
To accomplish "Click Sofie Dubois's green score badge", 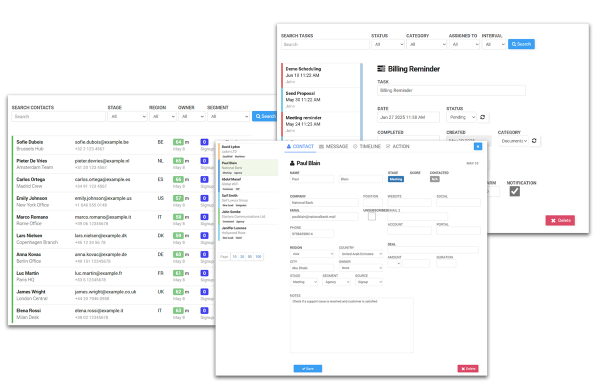I will (x=178, y=142).
